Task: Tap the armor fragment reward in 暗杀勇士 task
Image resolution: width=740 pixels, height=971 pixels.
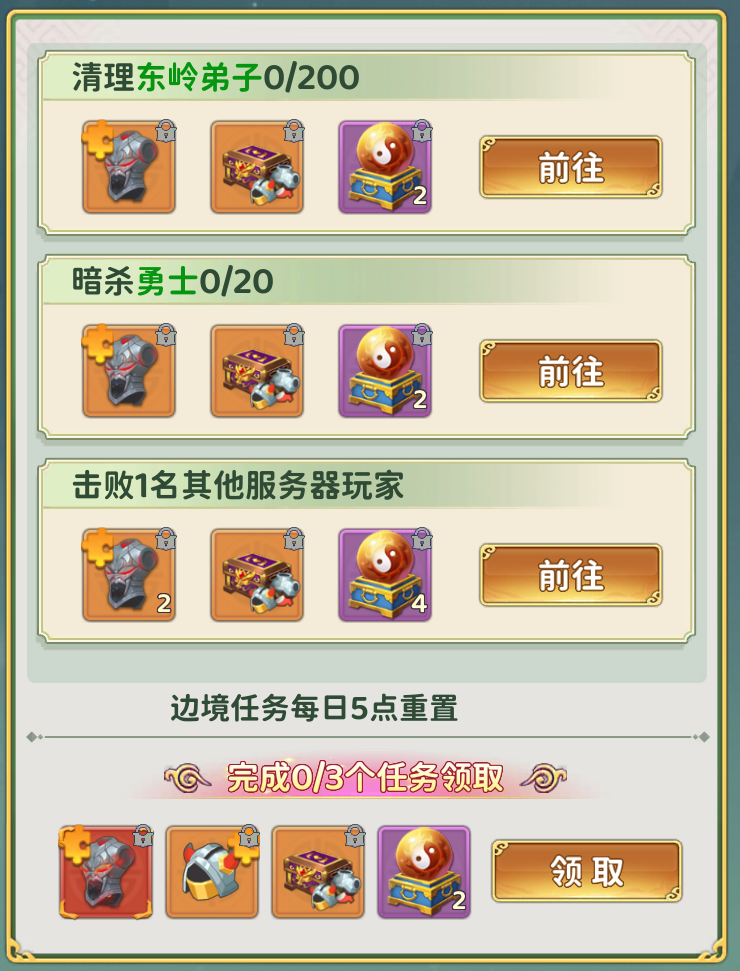Action: [x=129, y=371]
